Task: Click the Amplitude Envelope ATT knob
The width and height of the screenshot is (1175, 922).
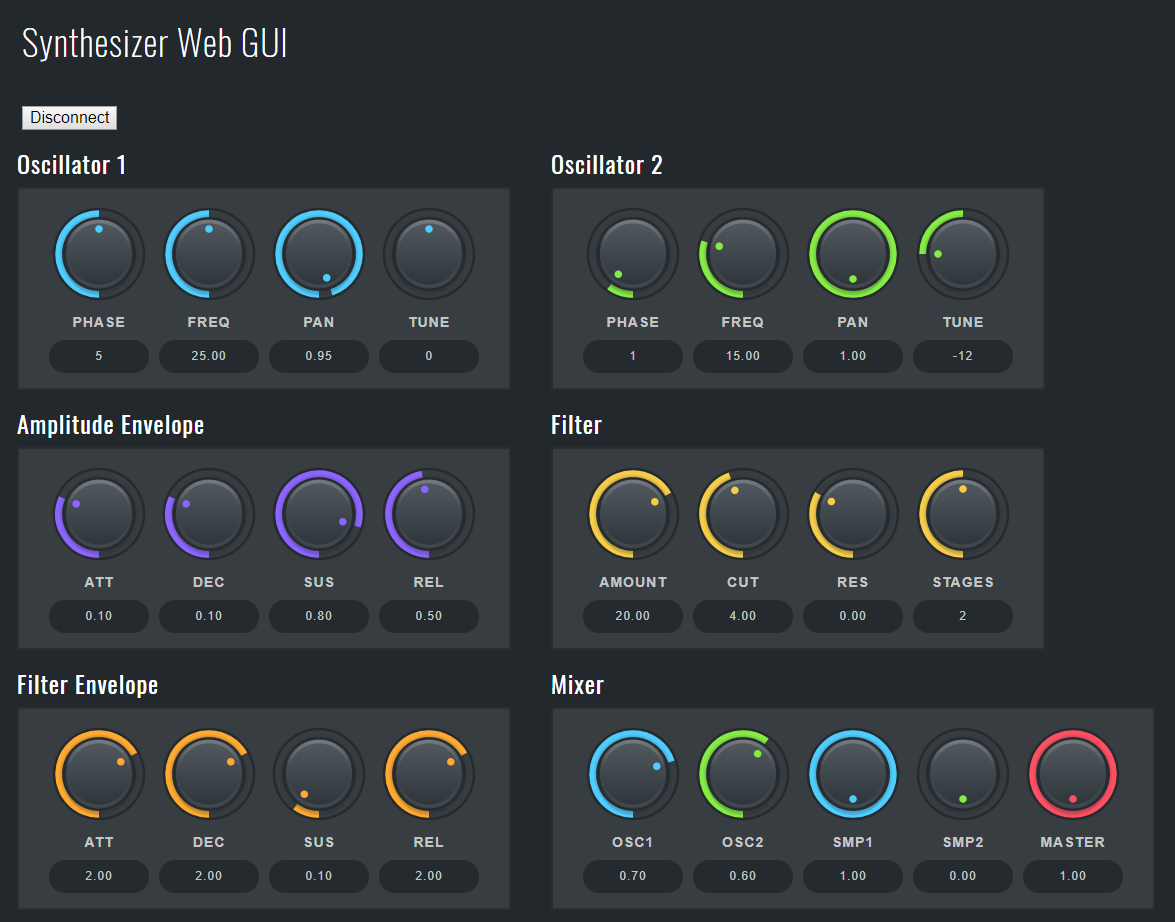Action: pos(99,514)
